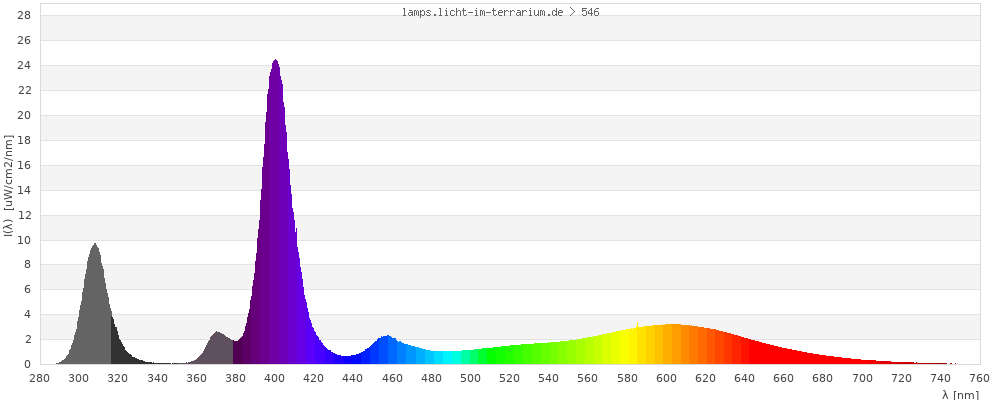Select the green region near 520 nm
The image size is (1000, 400).
[x=509, y=356]
